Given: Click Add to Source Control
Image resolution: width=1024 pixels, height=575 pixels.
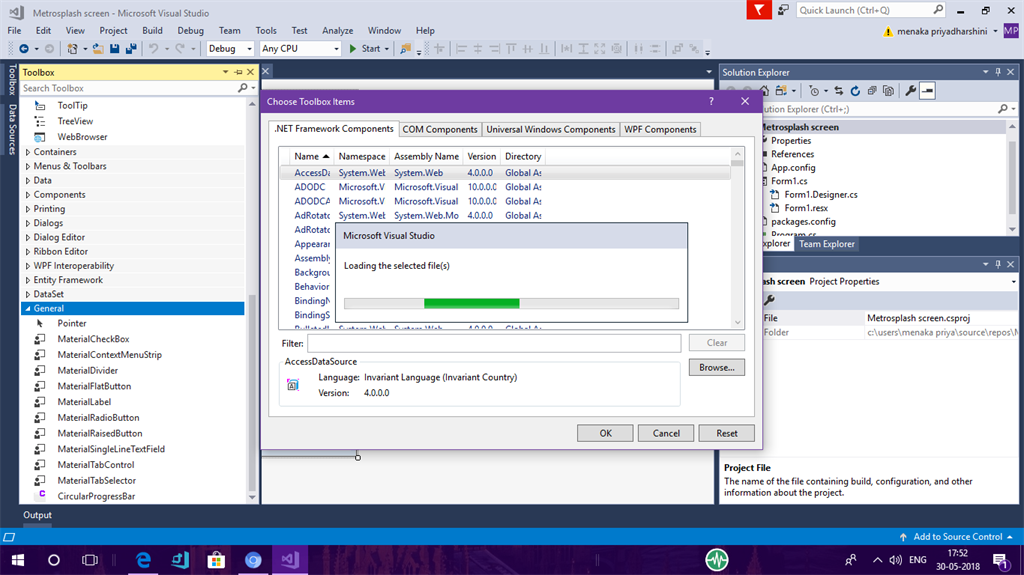Looking at the screenshot, I should 956,536.
